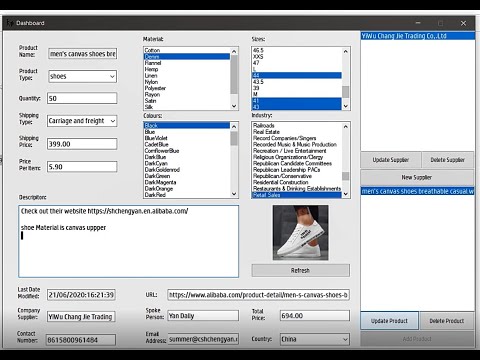Select DarkCyan in the Colours list
The height and width of the screenshot is (360, 480).
187,164
